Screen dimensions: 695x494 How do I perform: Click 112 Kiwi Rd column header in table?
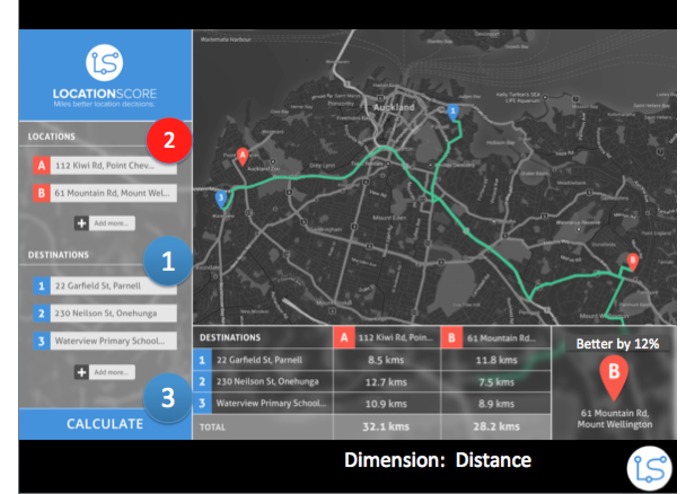pyautogui.click(x=395, y=338)
